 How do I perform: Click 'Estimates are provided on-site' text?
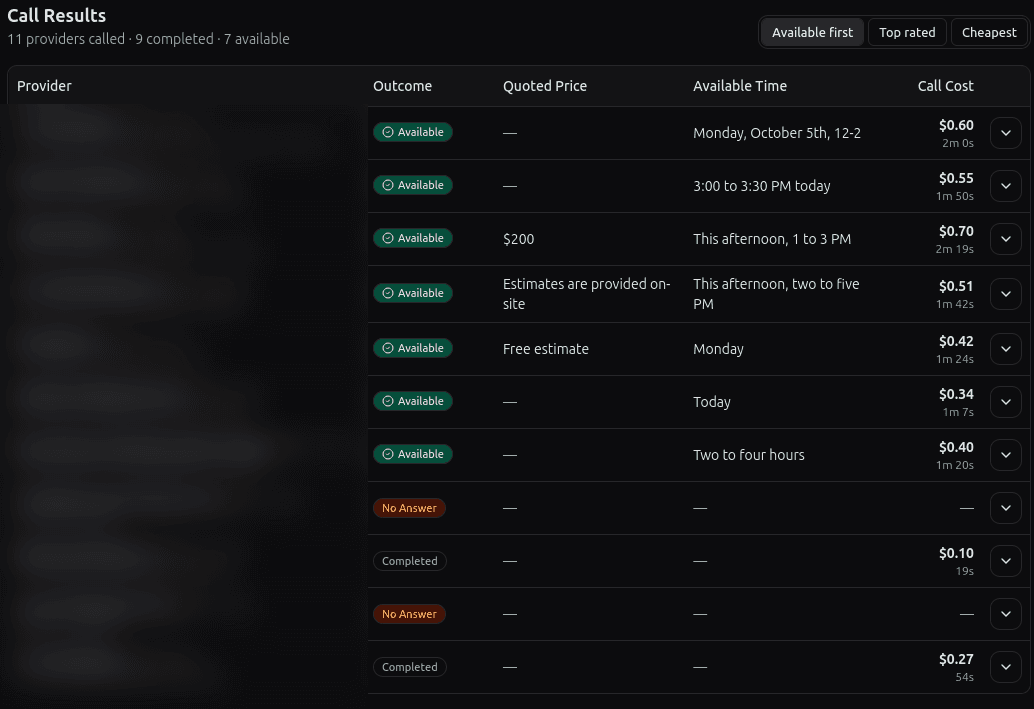pyautogui.click(x=586, y=293)
